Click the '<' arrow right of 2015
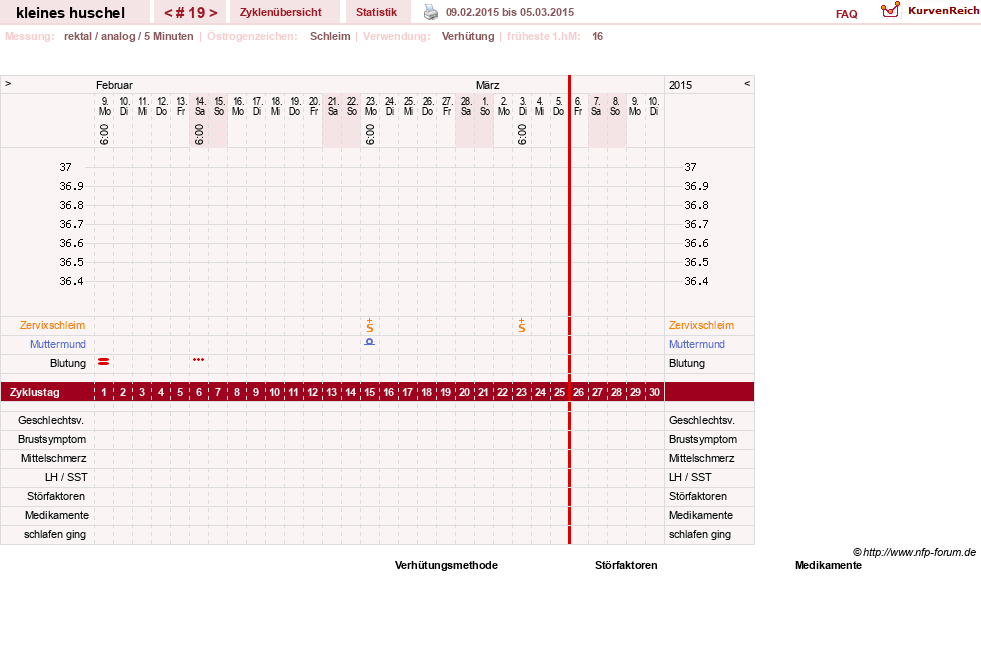 [746, 83]
